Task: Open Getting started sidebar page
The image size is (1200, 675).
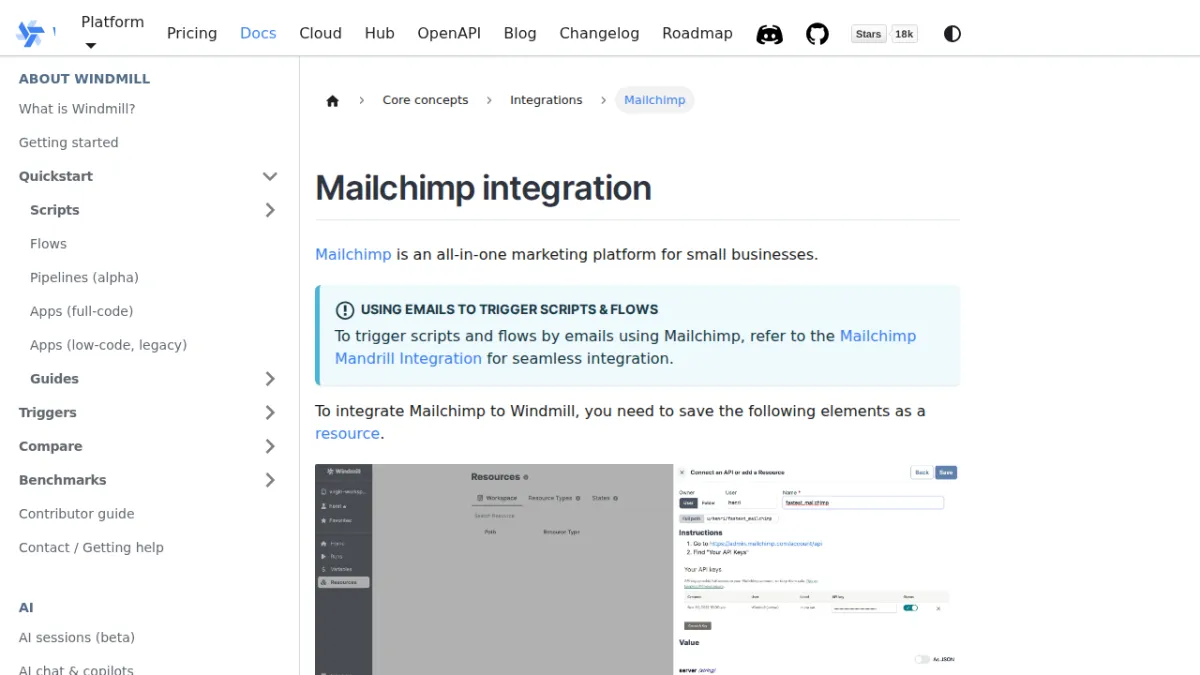Action: click(x=68, y=143)
